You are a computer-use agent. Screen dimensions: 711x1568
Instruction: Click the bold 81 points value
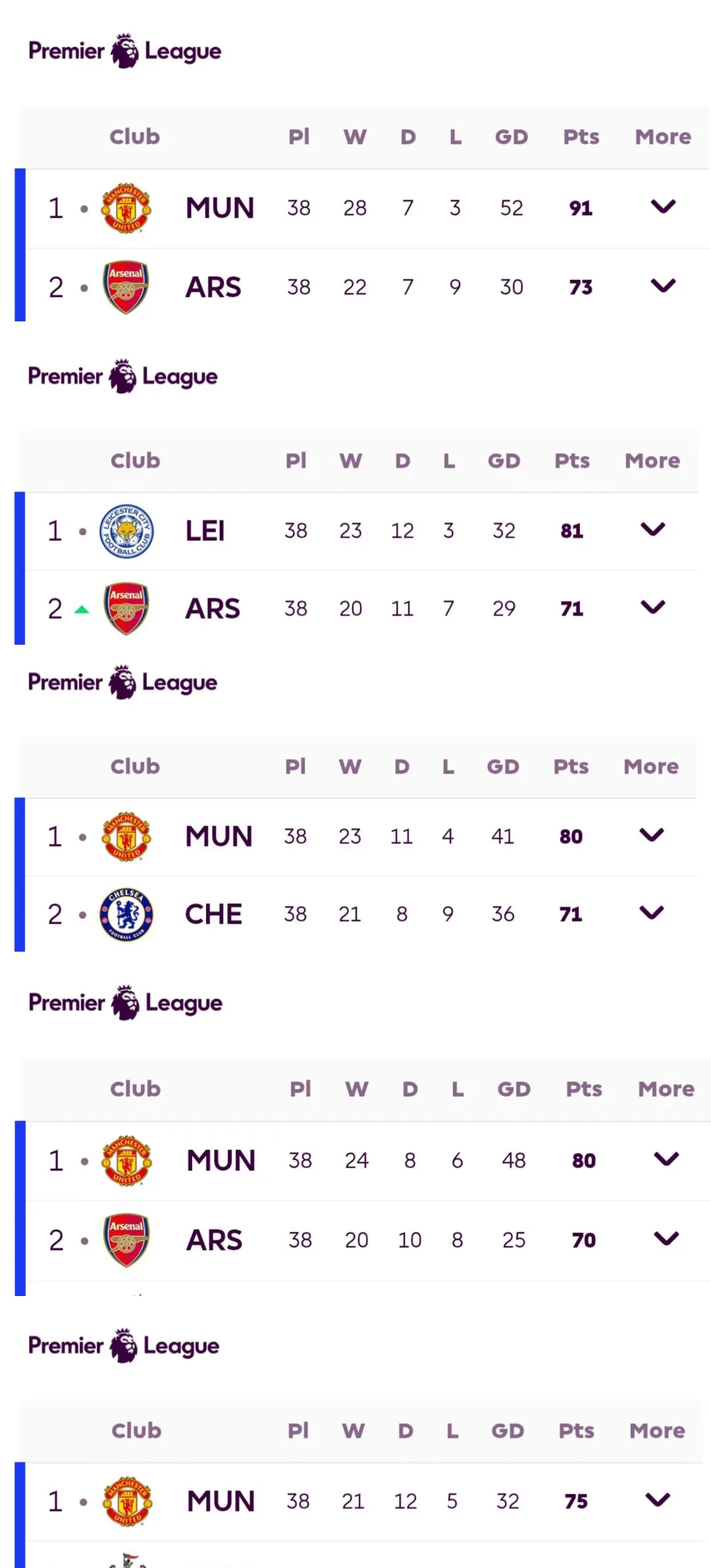[x=571, y=531]
